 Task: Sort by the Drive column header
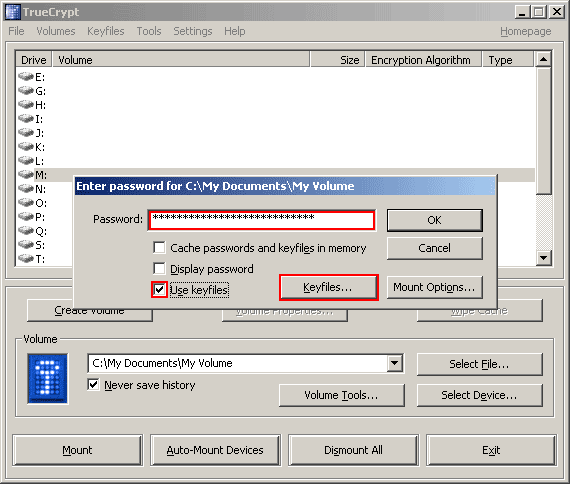(x=34, y=60)
